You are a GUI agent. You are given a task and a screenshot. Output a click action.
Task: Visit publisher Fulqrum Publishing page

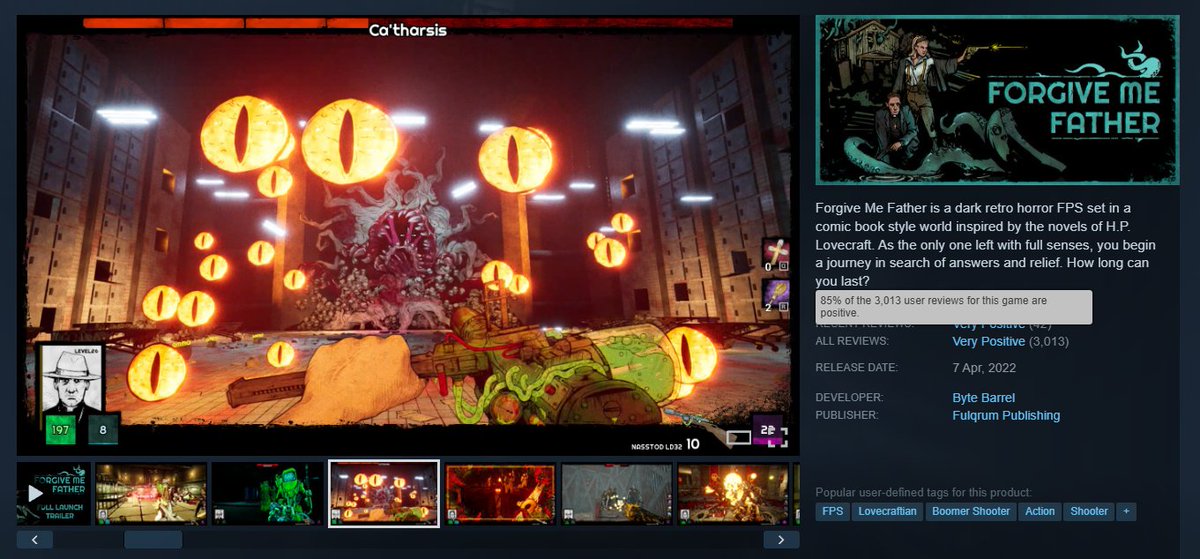1006,416
